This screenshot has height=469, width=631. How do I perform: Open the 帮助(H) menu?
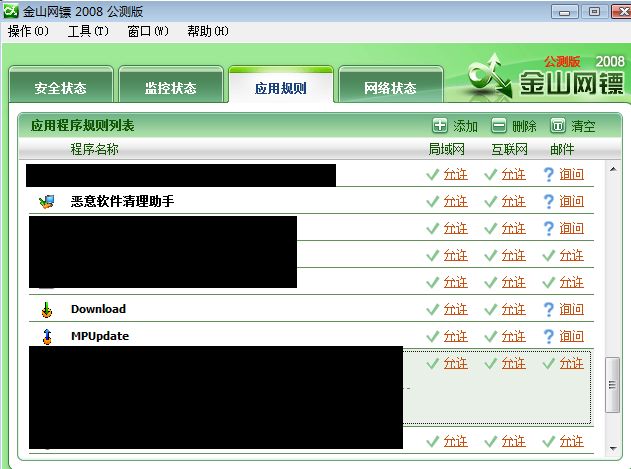(x=208, y=31)
